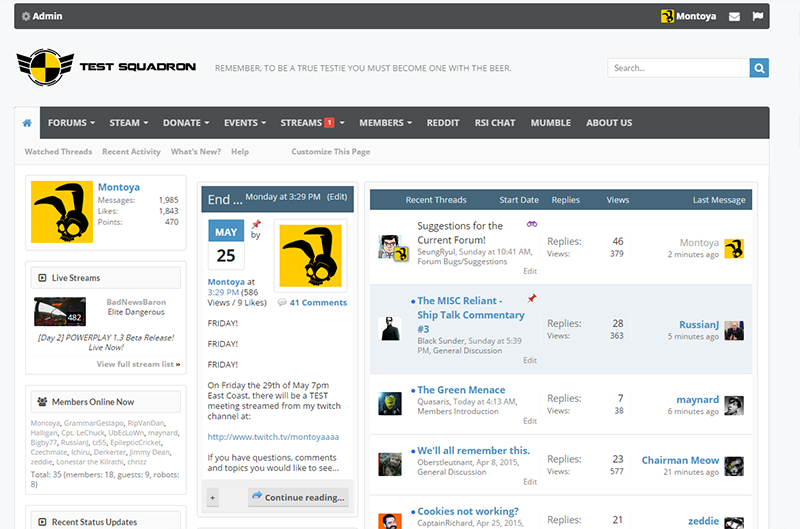Open the Streams dropdown menu
Screen dimensions: 800x529
click(312, 123)
